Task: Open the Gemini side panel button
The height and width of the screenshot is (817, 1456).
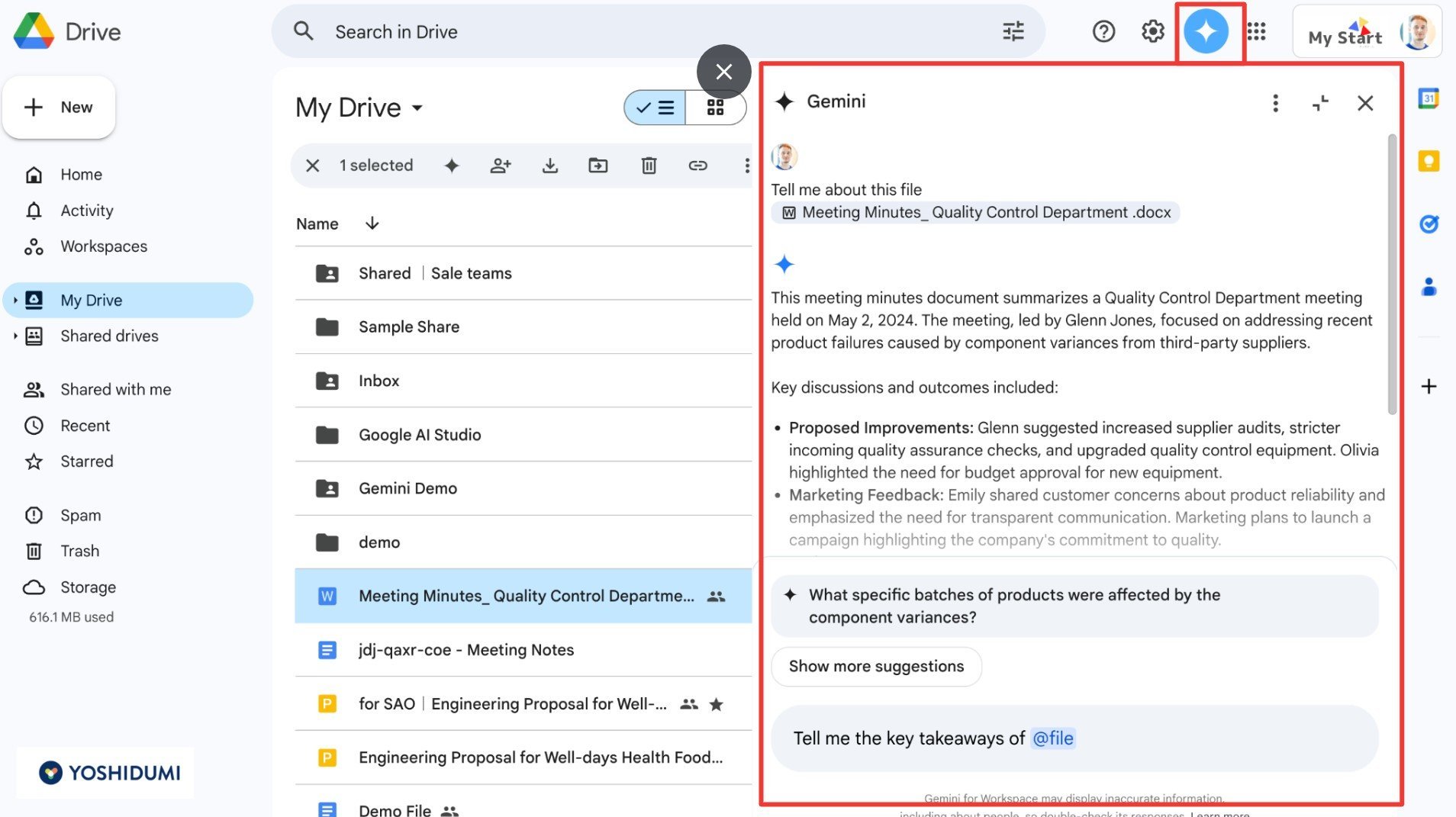Action: tap(1206, 31)
